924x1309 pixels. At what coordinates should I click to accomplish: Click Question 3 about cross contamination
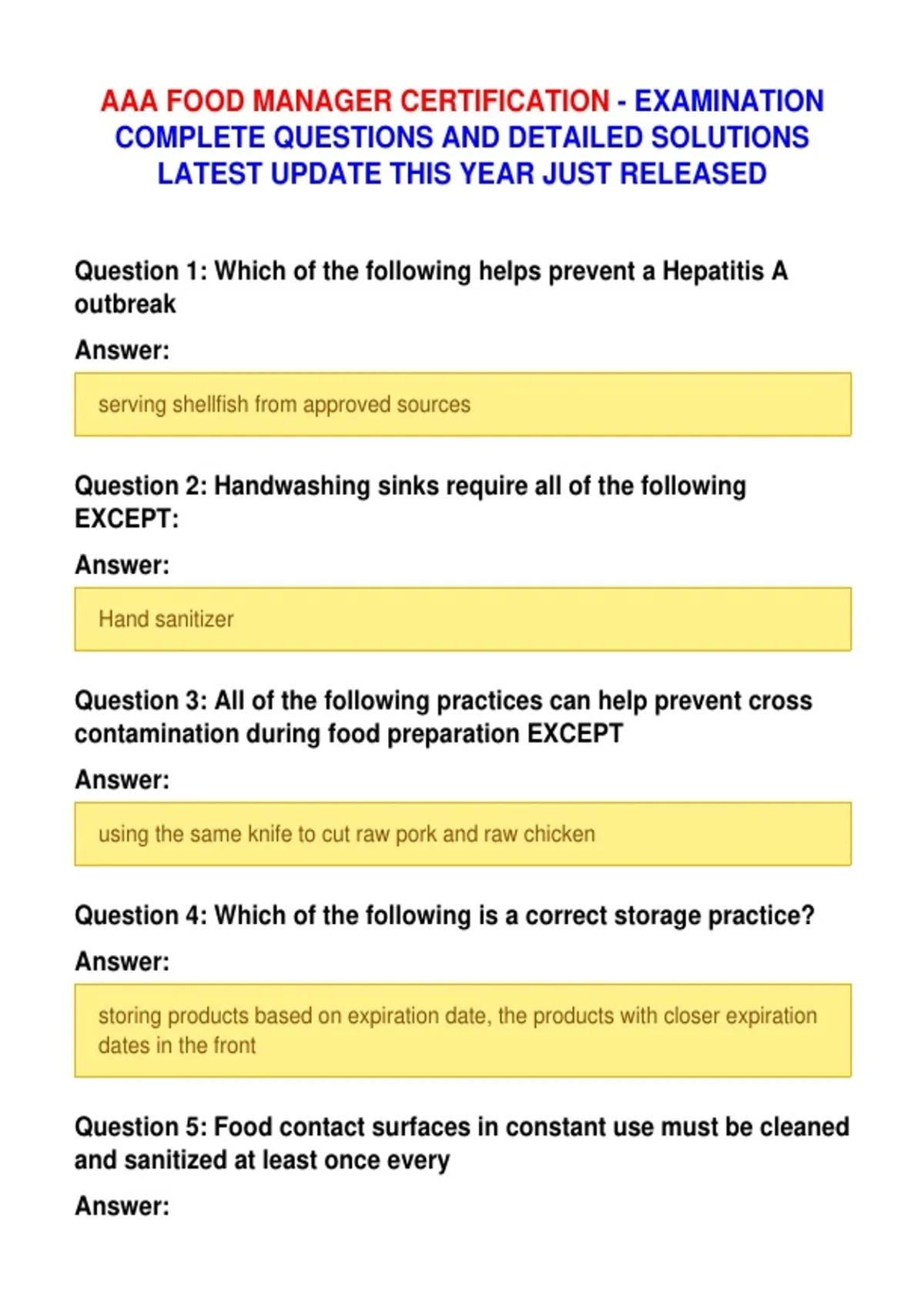444,717
